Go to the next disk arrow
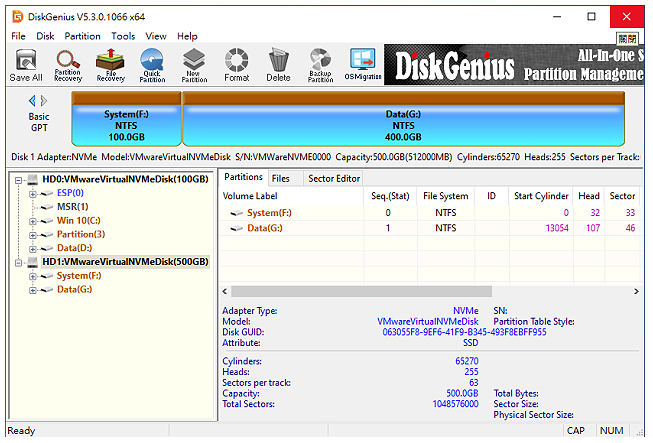The image size is (653, 443). (44, 101)
